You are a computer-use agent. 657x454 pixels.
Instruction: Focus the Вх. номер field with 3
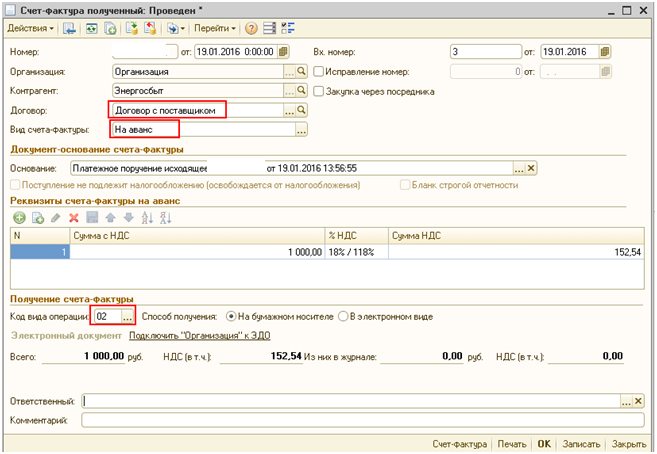point(486,52)
